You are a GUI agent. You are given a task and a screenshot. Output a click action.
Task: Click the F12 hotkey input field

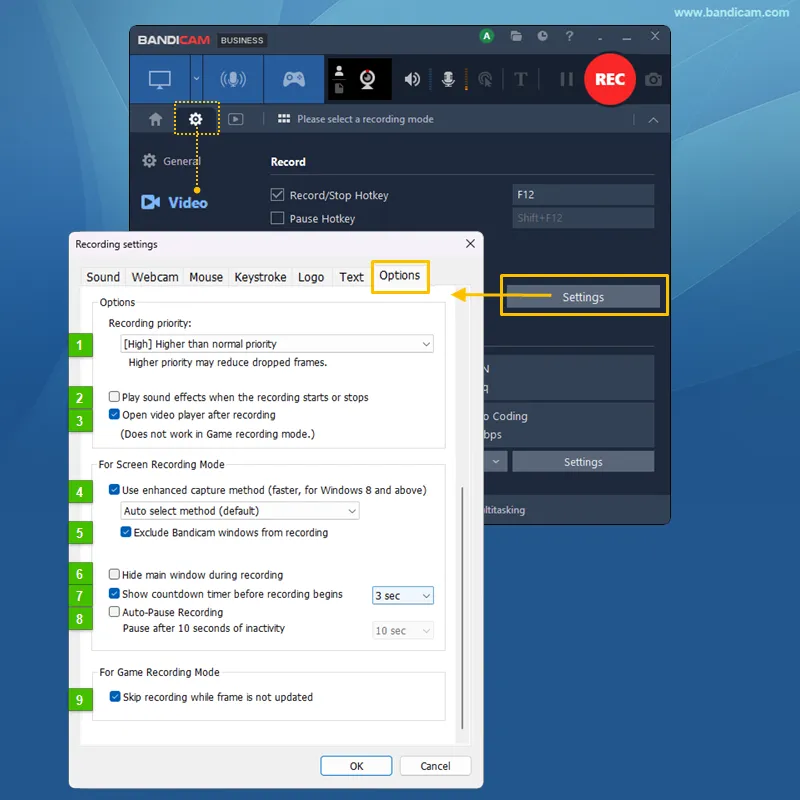583,194
